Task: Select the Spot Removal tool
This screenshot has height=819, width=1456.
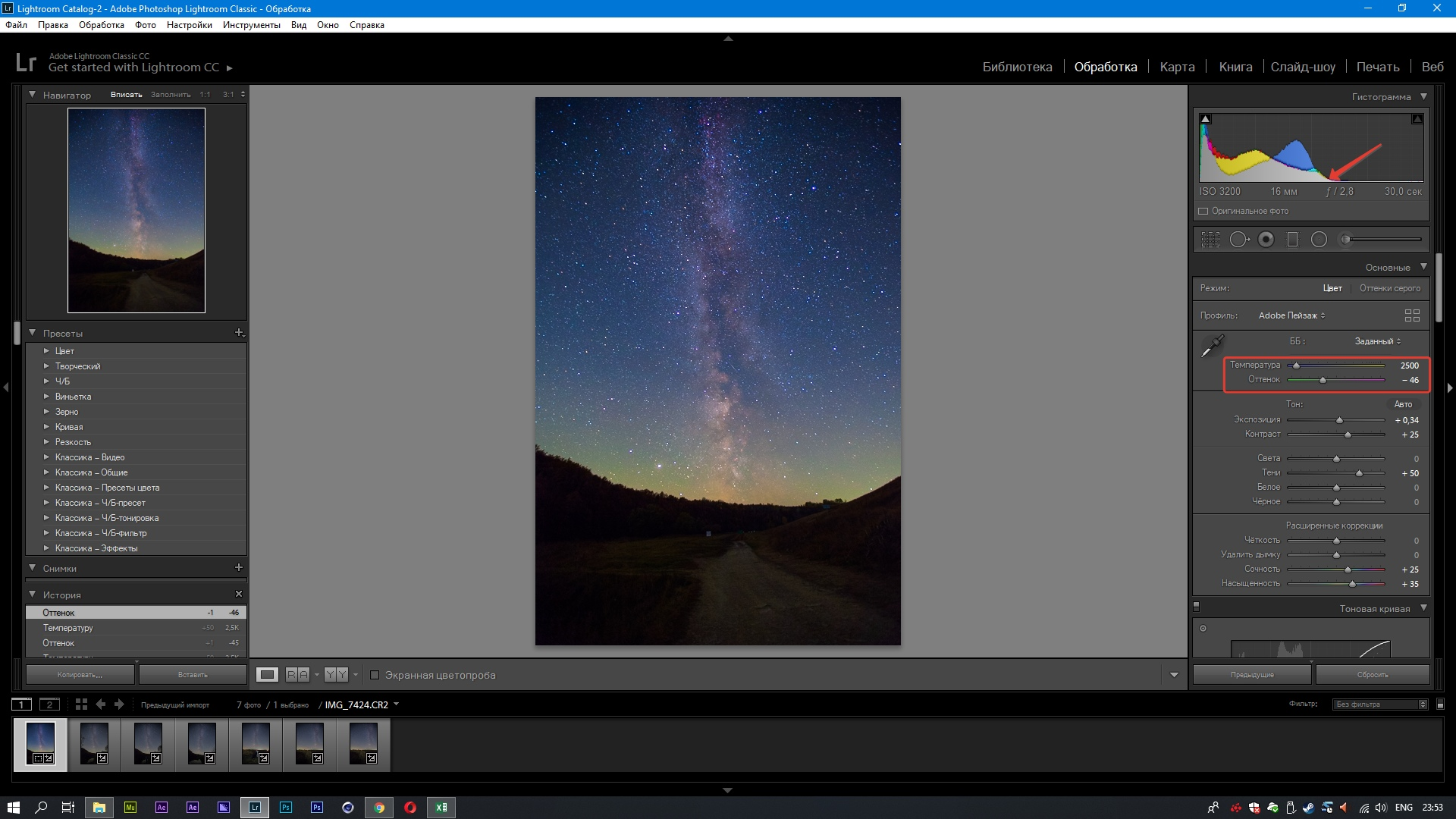Action: point(1238,240)
